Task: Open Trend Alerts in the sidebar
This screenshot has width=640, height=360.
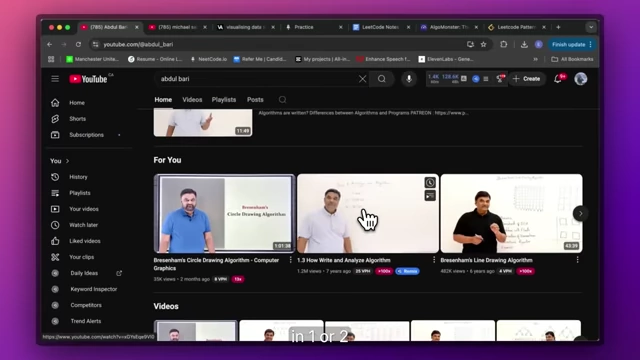Action: [87, 321]
